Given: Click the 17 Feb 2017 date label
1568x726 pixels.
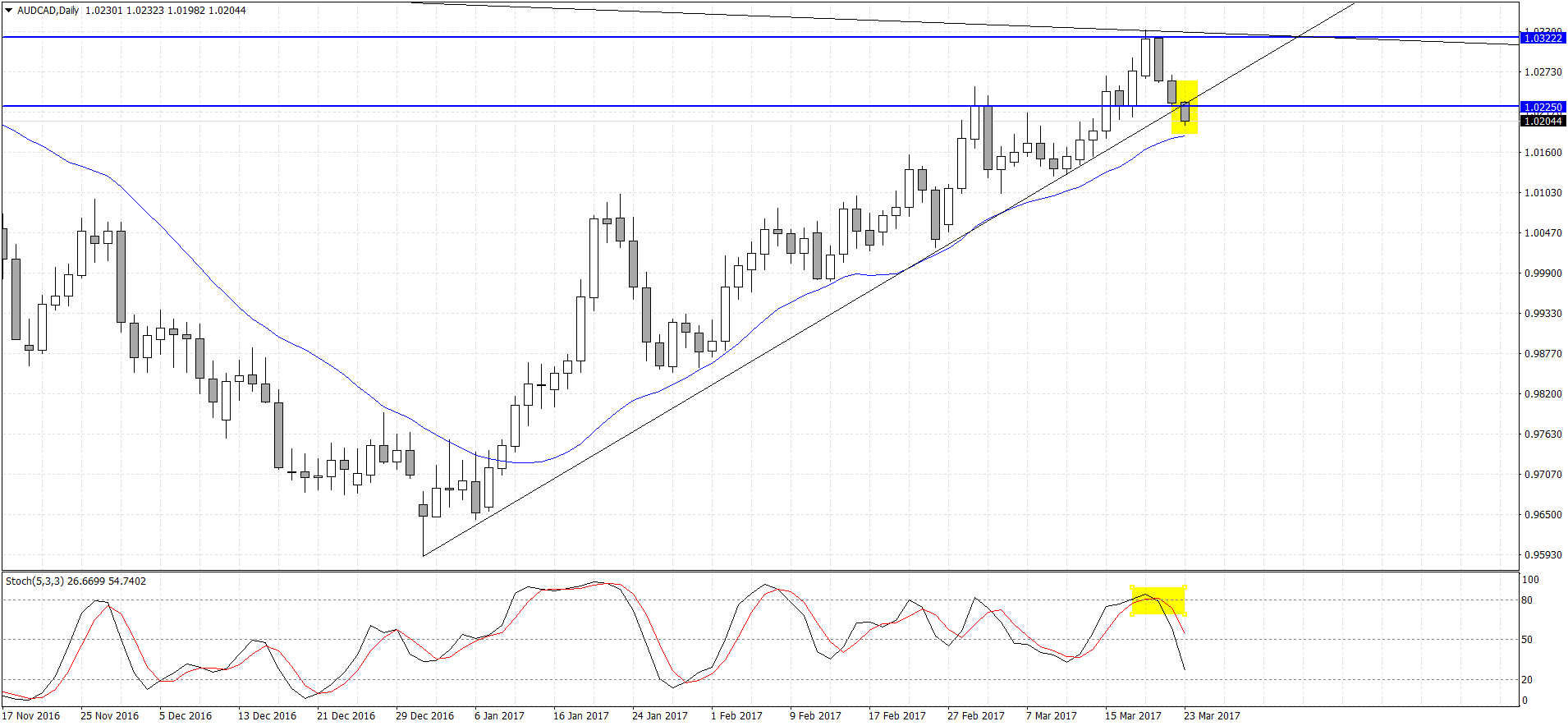Looking at the screenshot, I should pos(897,716).
